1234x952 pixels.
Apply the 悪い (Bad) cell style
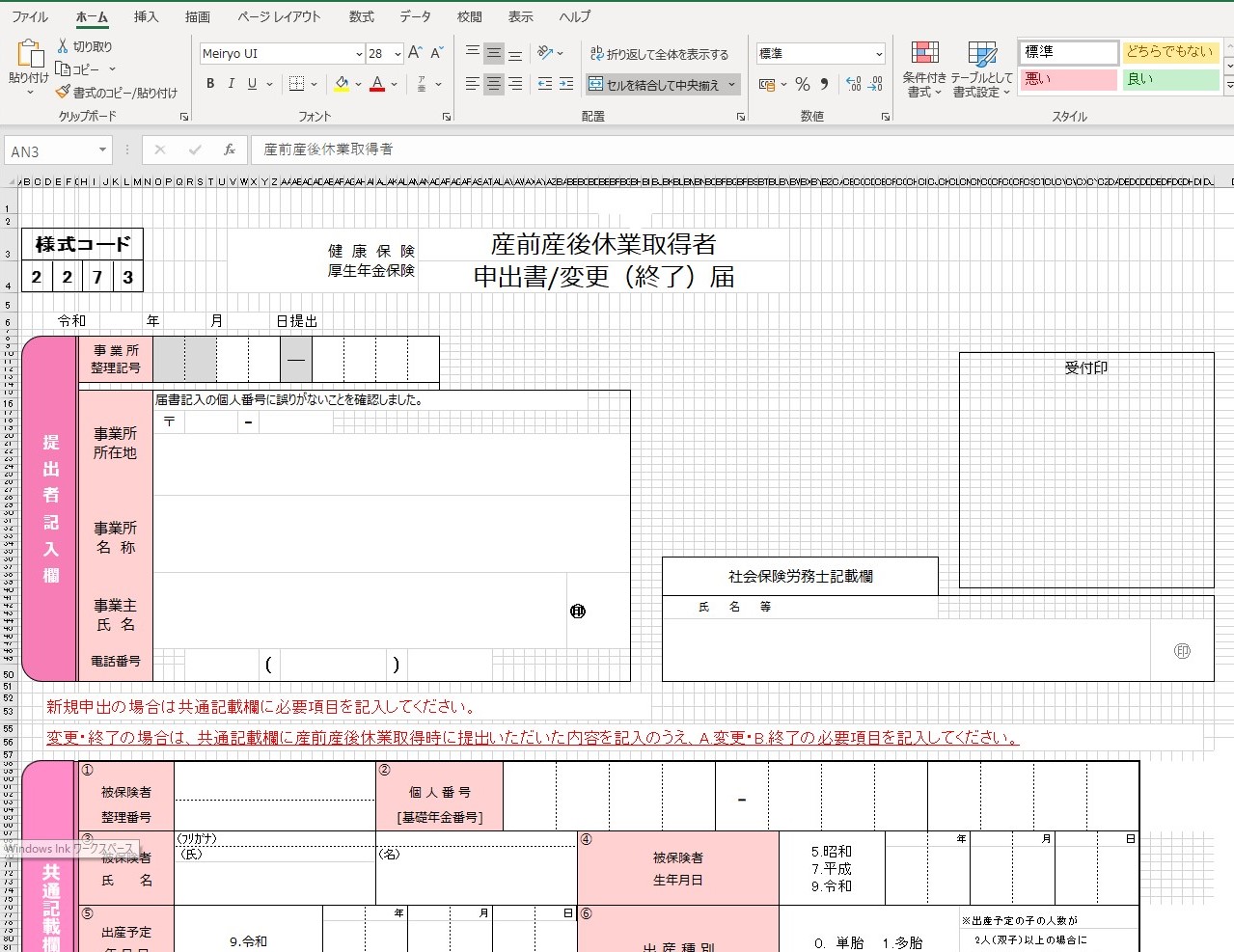point(1068,79)
